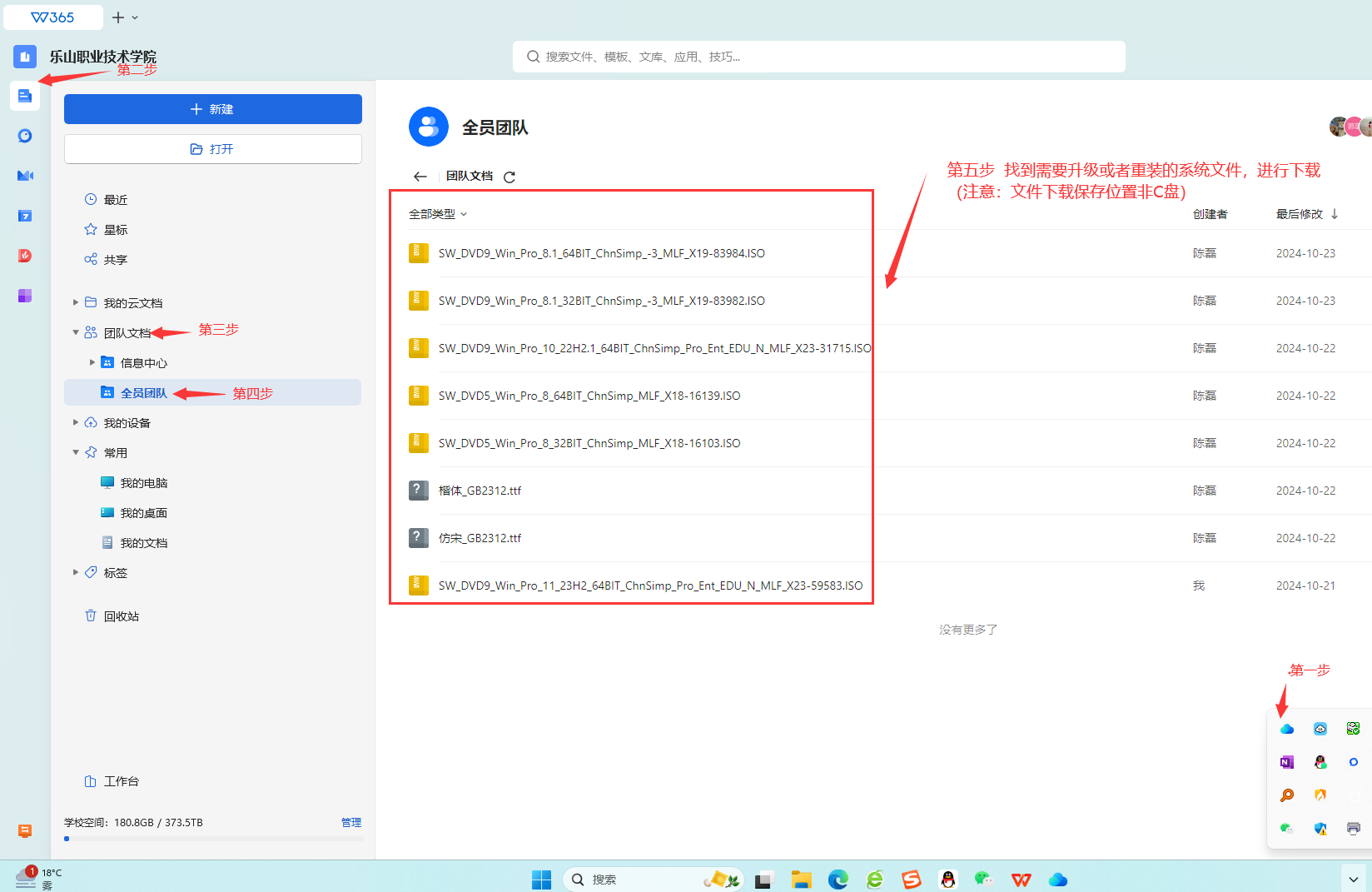Open the 全部类型 file type filter dropdown
Screen dimensions: 1372x892
pos(438,214)
